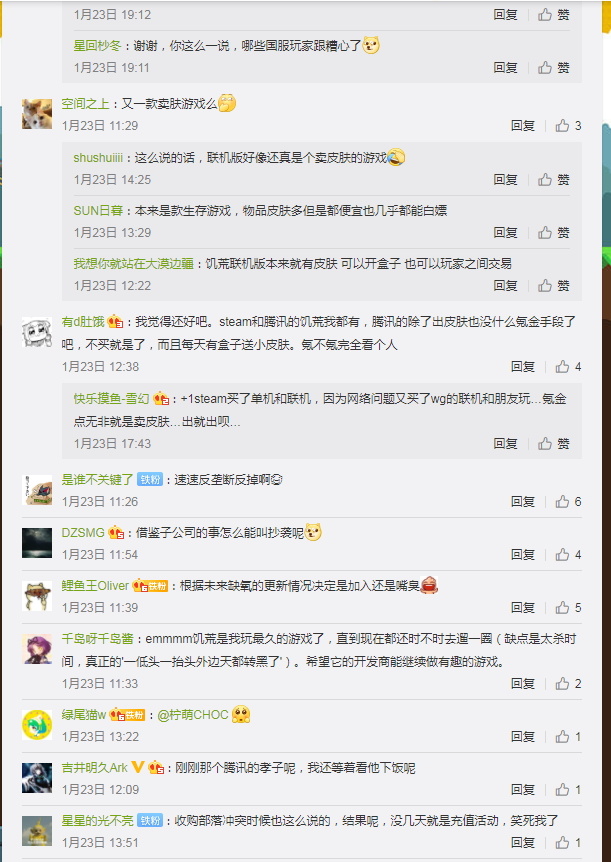Like 快乐摸鱼-雪幻's reply with 赞
This screenshot has width=611, height=862.
(x=554, y=443)
